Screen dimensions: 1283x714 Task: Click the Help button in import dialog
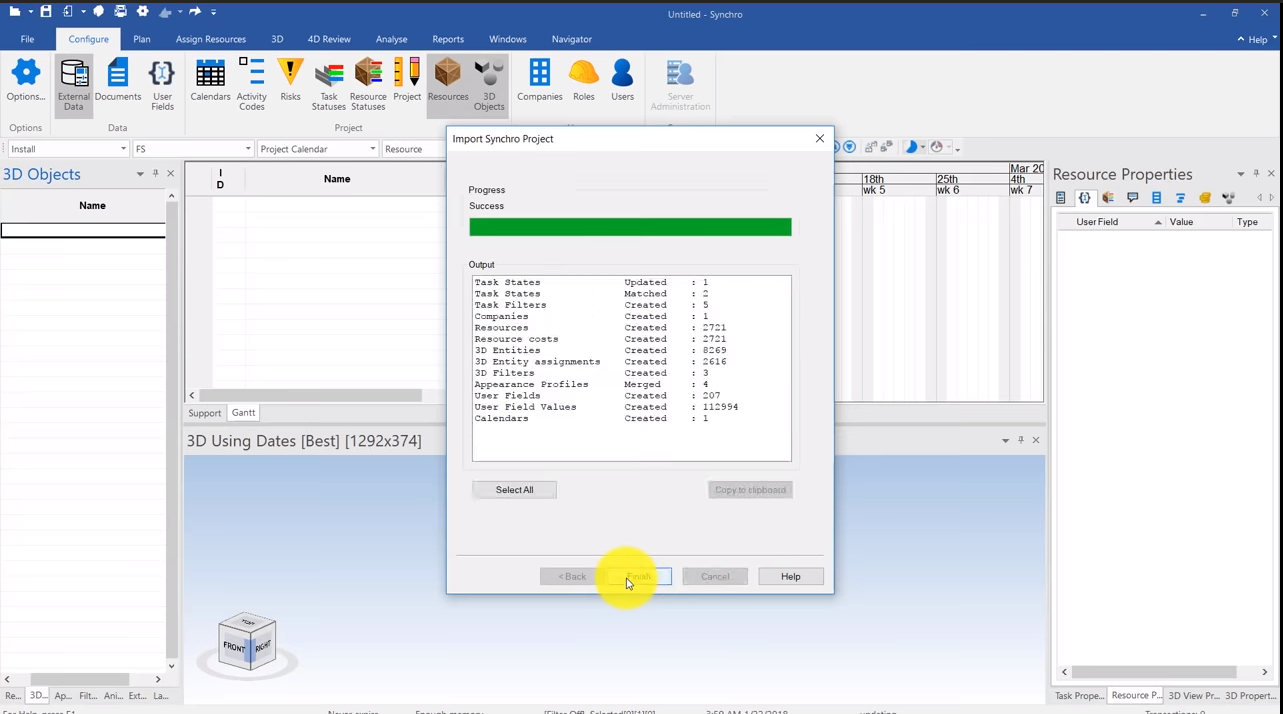791,576
